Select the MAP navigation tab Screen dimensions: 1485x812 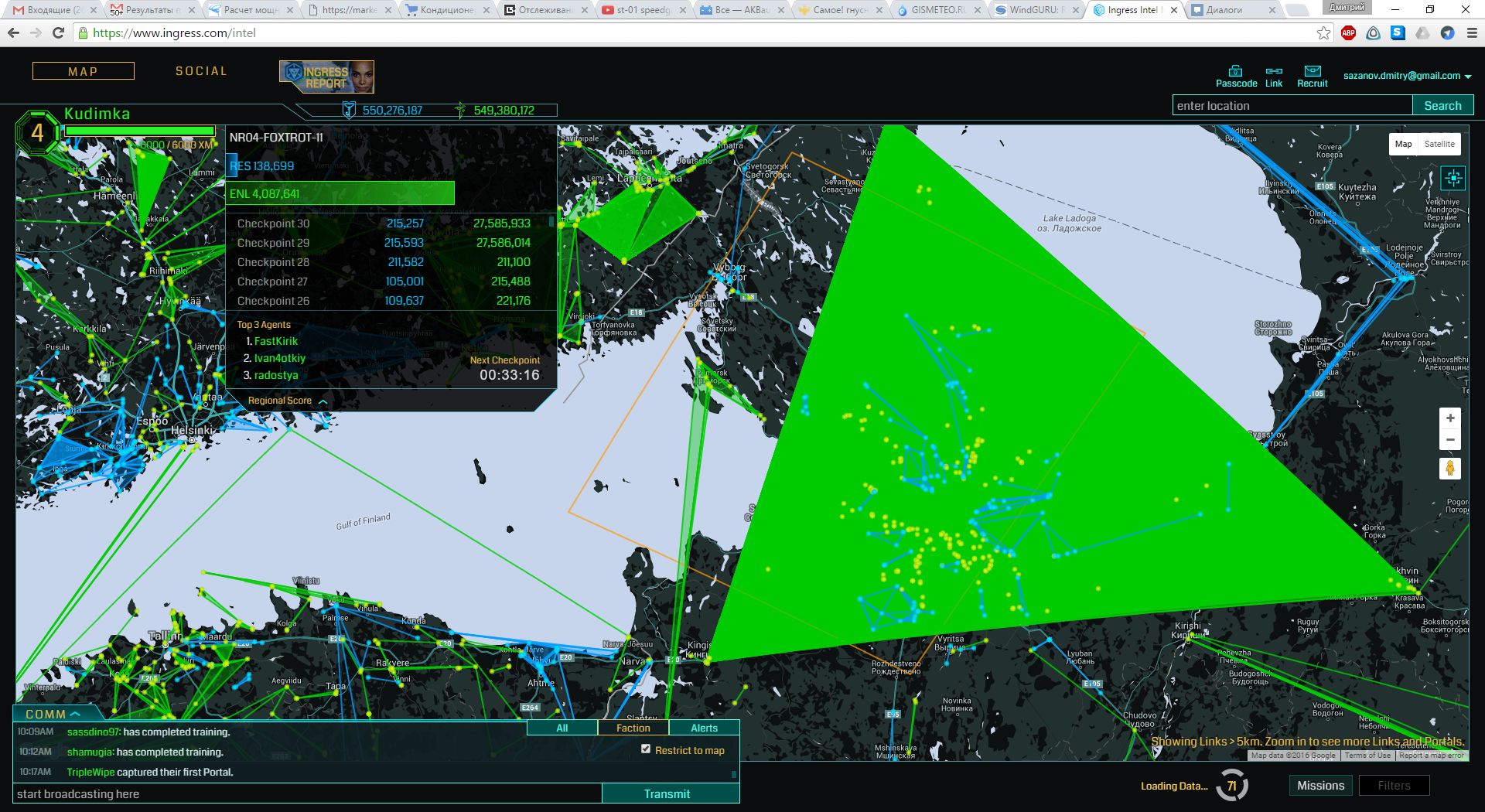pyautogui.click(x=83, y=71)
